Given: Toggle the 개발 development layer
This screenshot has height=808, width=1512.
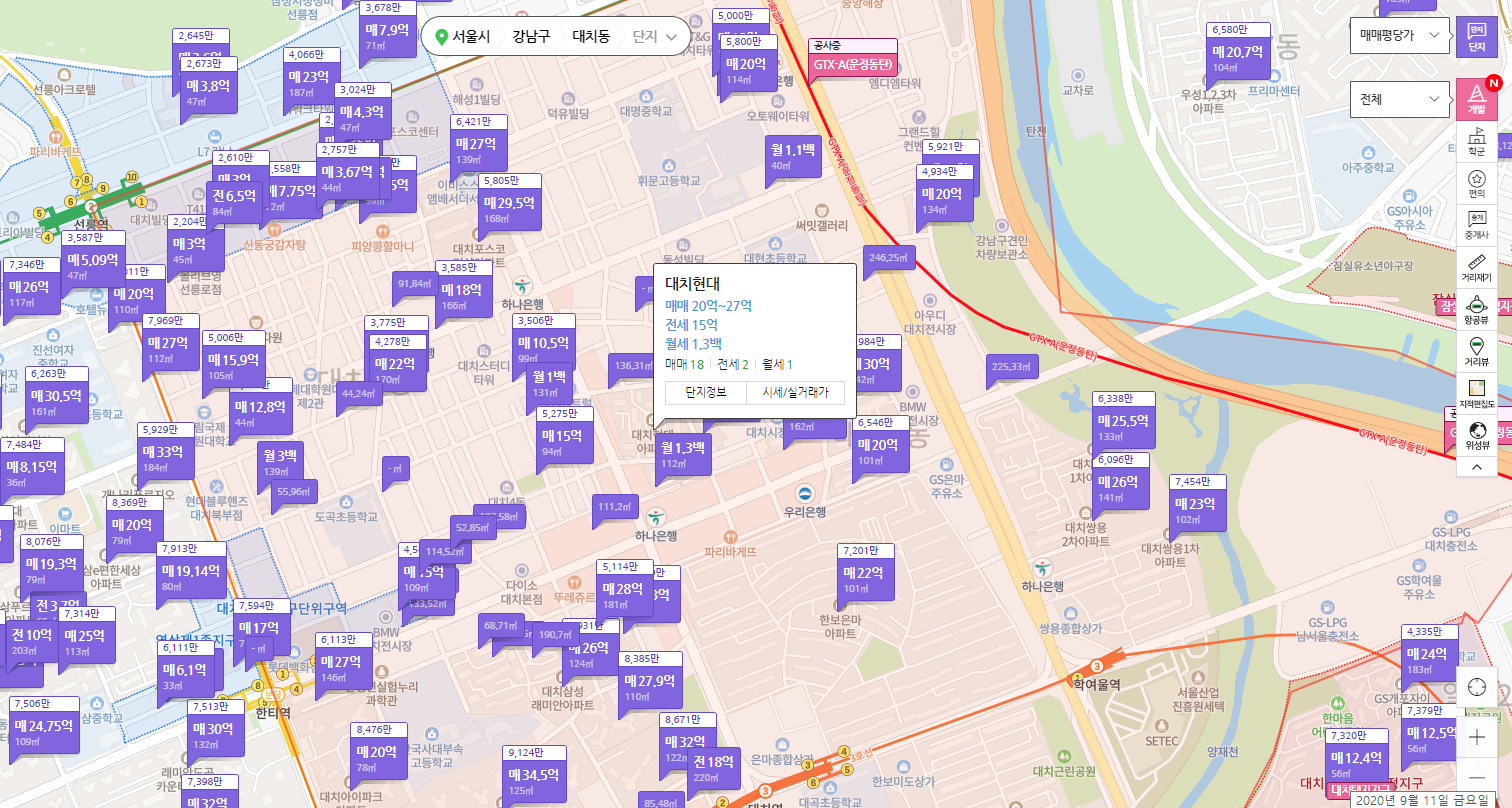Looking at the screenshot, I should coord(1476,100).
